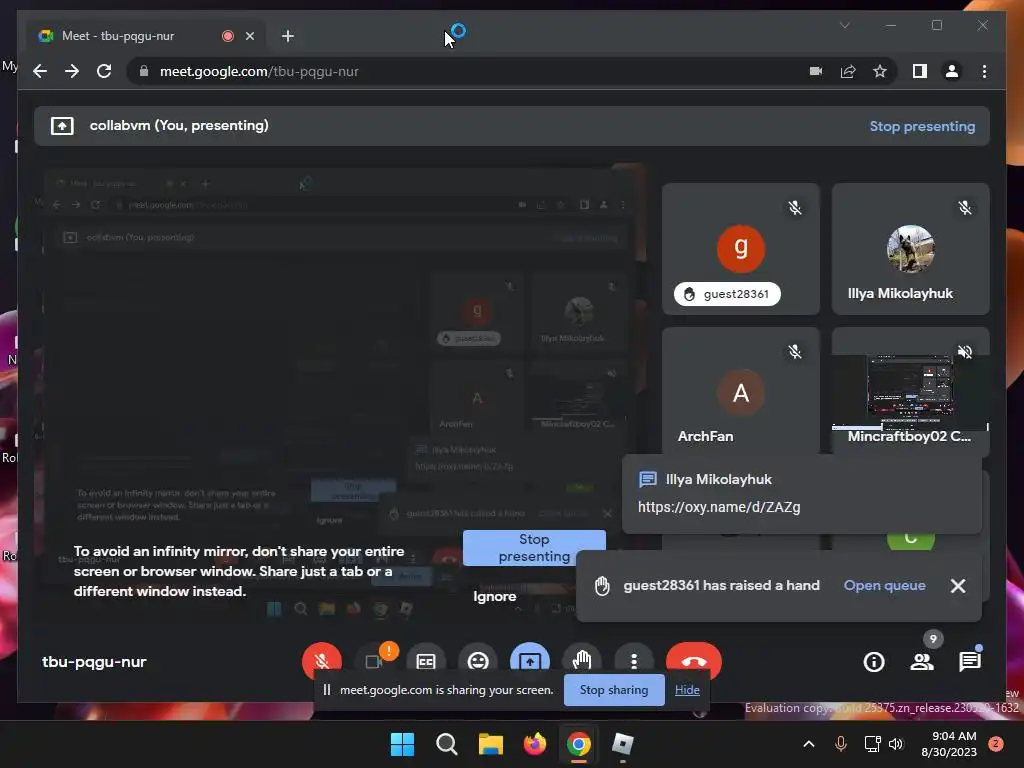1024x768 pixels.
Task: Click the Meet tab tbu-pqgu-nur
Action: tap(118, 36)
